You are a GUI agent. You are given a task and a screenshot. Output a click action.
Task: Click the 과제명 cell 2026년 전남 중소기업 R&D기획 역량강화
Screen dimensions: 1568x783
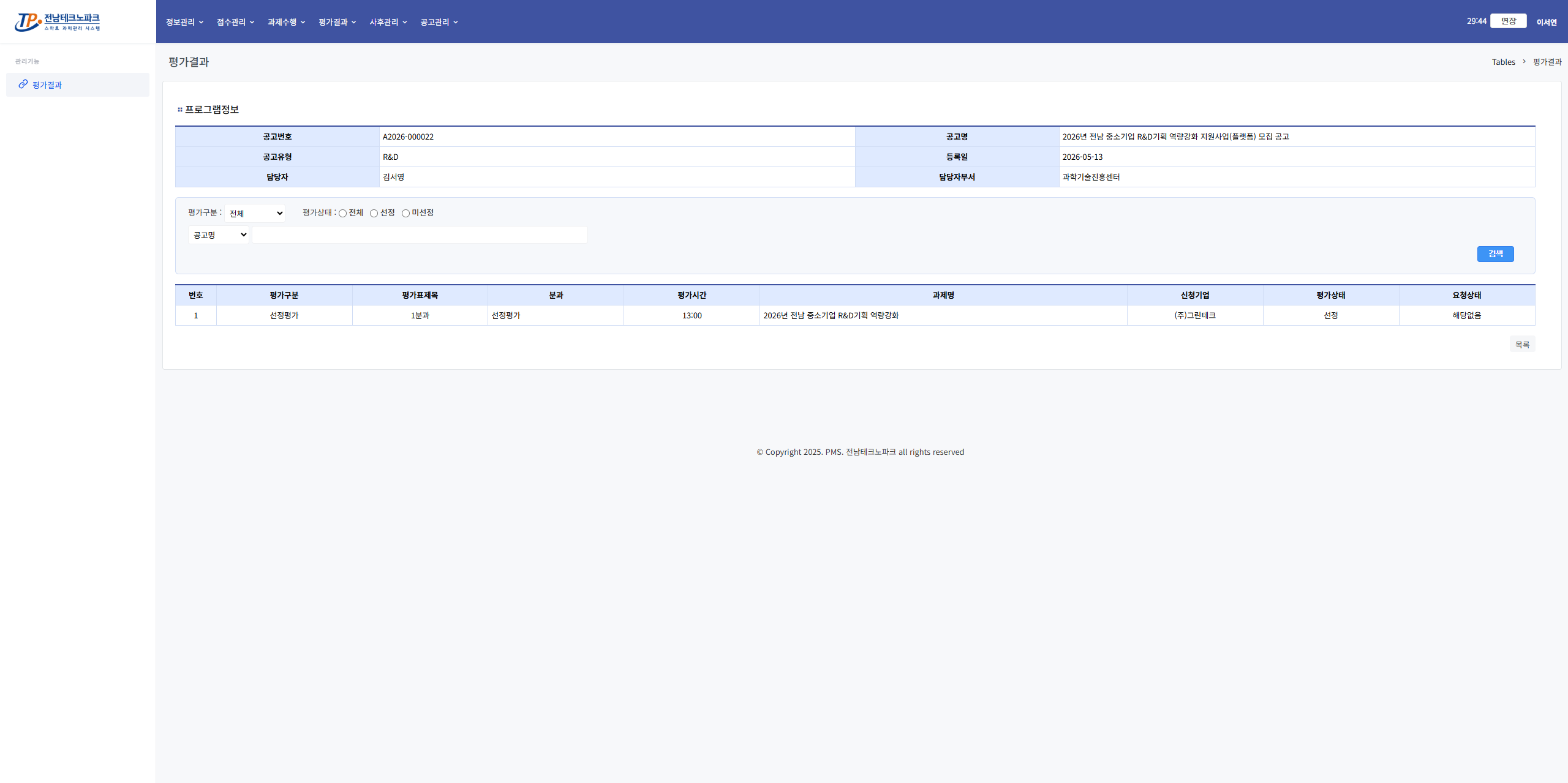point(943,315)
